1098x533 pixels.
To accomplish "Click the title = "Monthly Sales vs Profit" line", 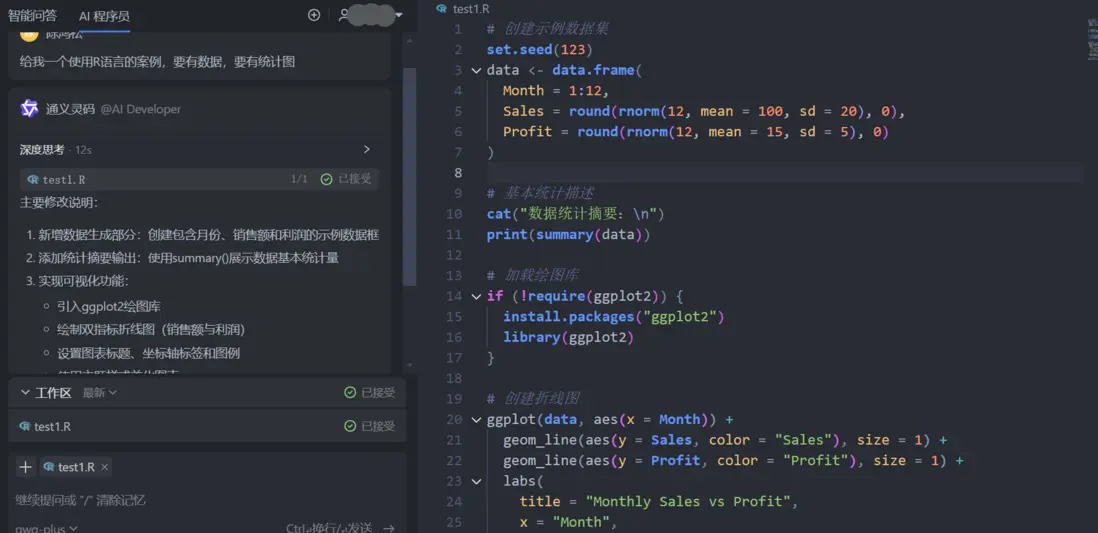I will [659, 501].
